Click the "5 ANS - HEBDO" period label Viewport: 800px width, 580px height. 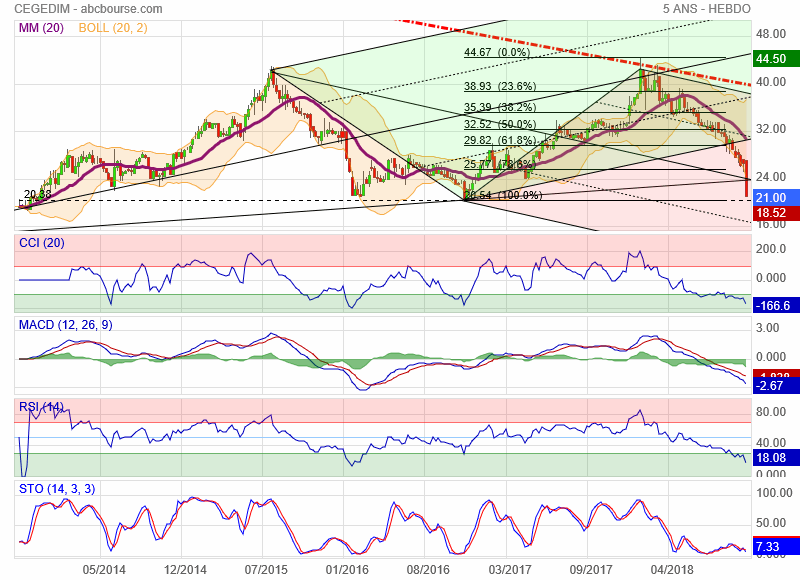click(707, 9)
